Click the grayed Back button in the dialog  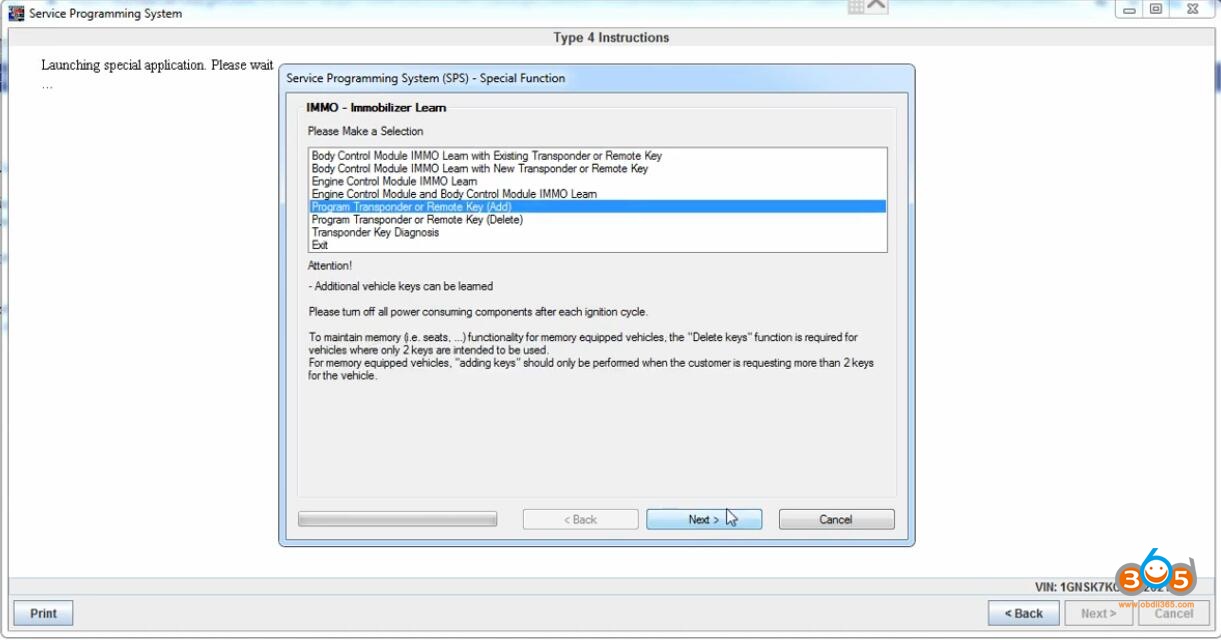(x=580, y=519)
